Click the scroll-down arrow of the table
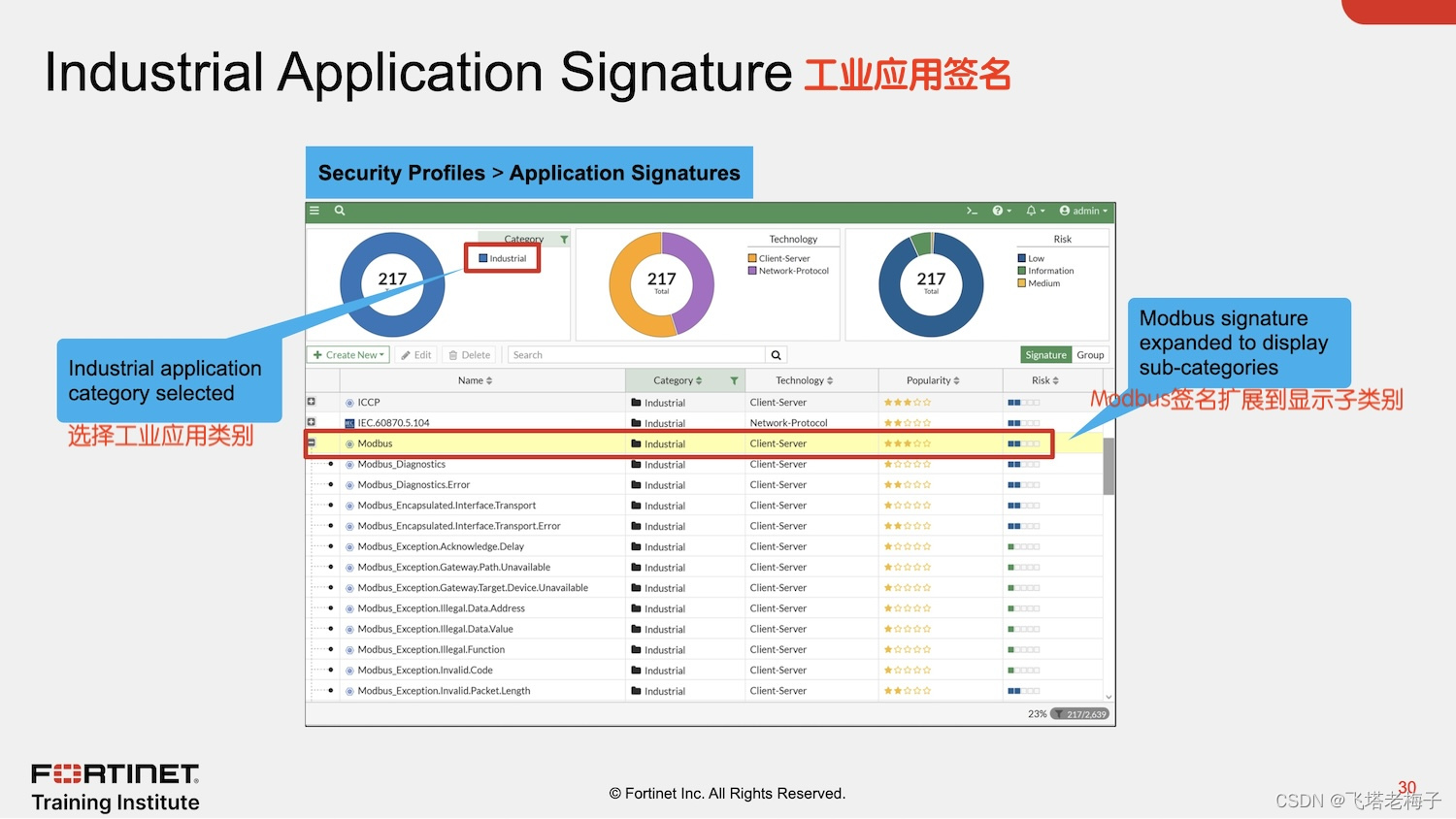The image size is (1456, 819). coord(1109,697)
